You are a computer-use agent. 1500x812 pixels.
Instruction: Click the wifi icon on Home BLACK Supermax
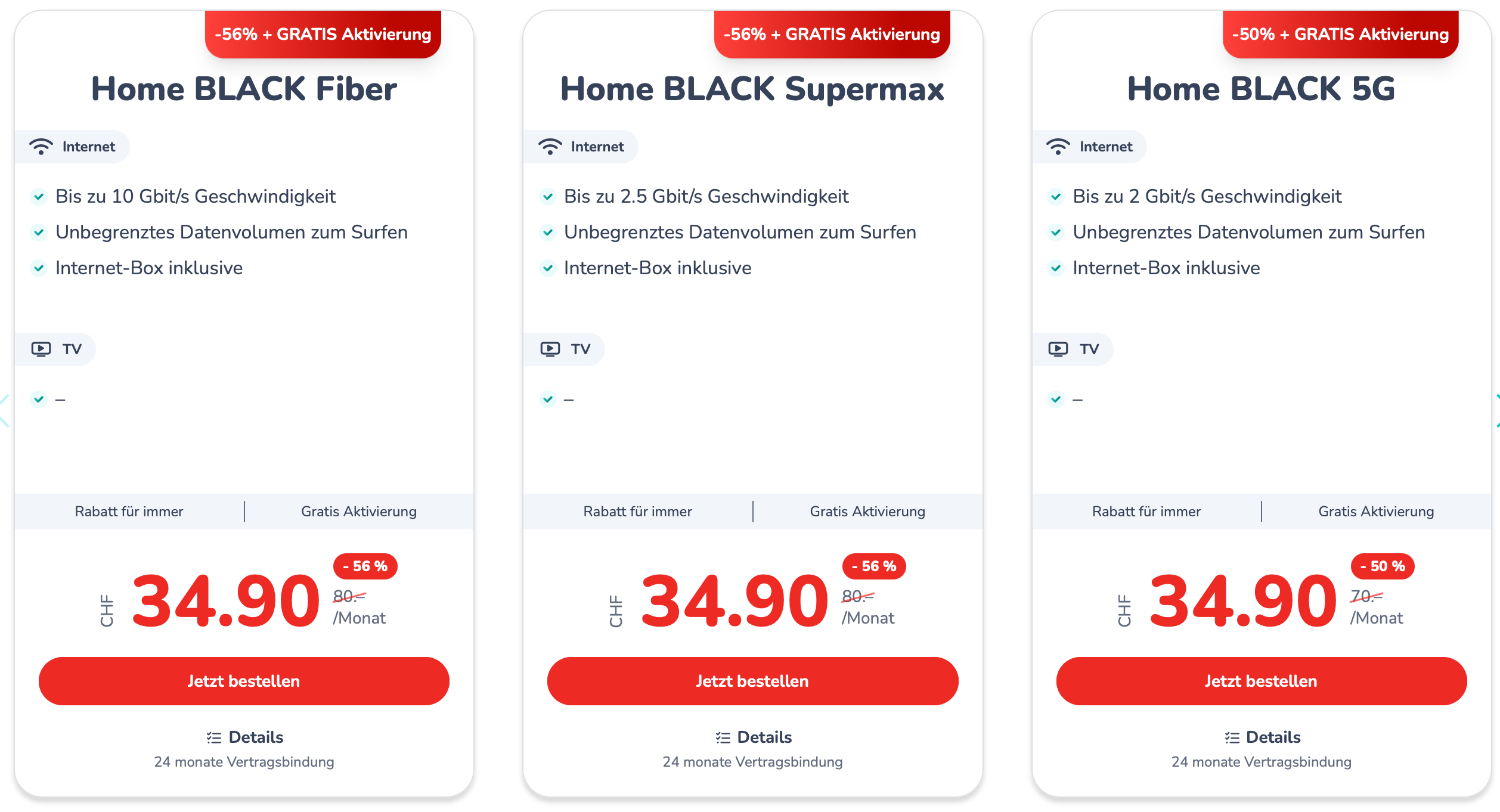click(550, 147)
